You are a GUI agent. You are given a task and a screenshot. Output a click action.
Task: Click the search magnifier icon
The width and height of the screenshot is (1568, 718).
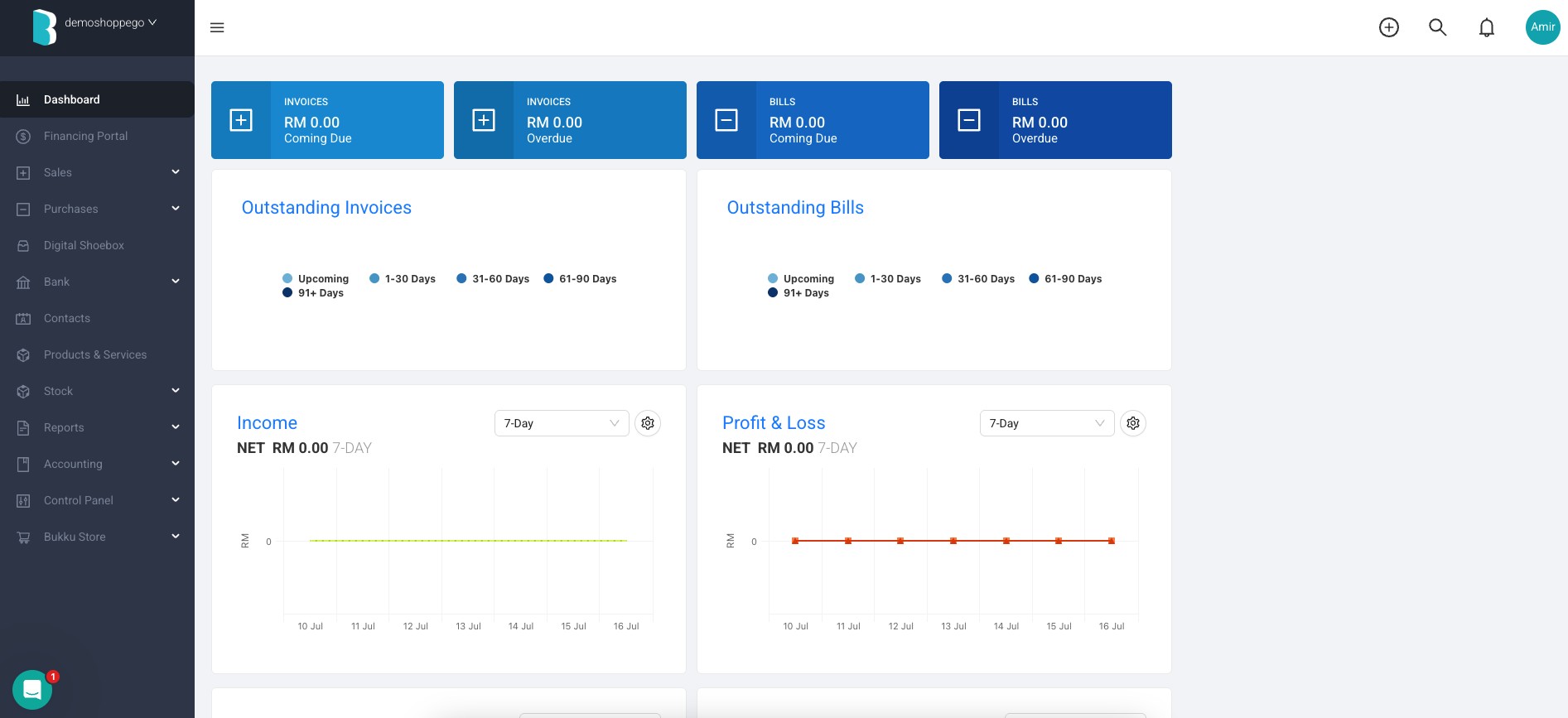point(1438,27)
